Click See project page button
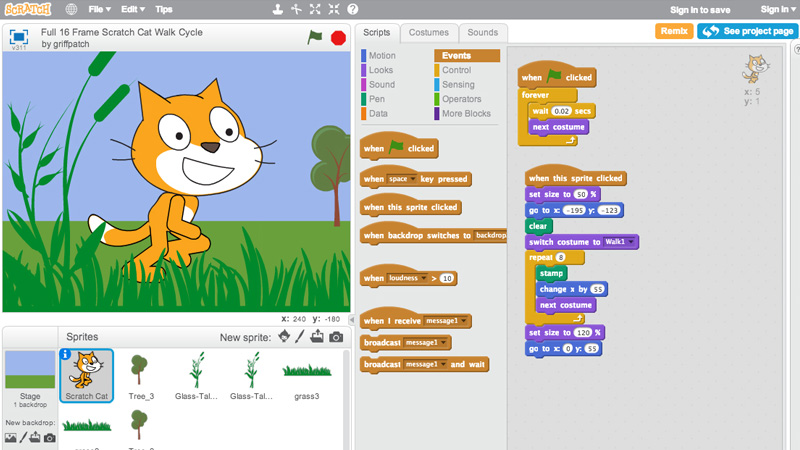Viewport: 800px width, 450px height. click(748, 31)
